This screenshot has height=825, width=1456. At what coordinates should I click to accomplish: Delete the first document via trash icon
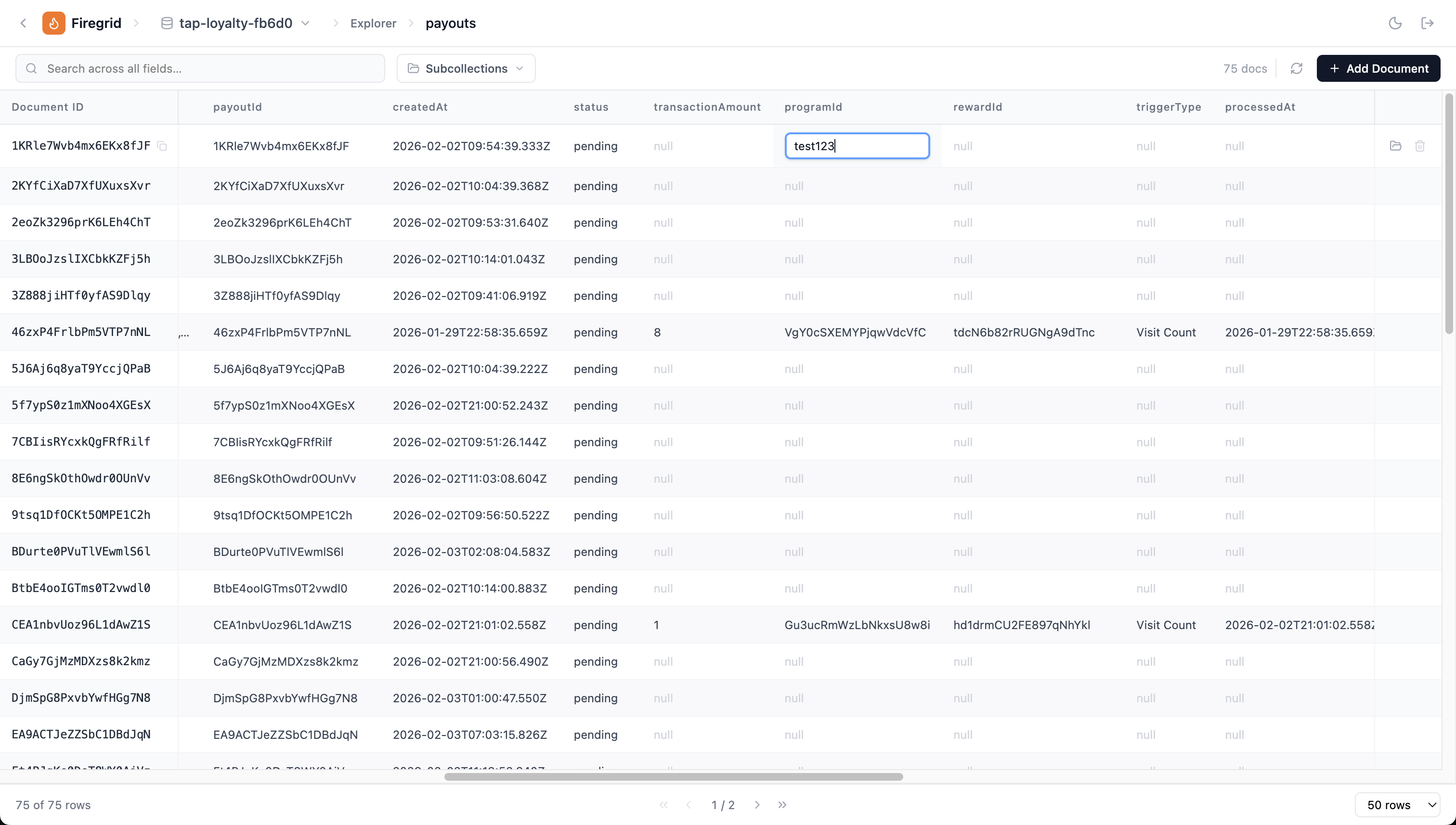click(1420, 146)
